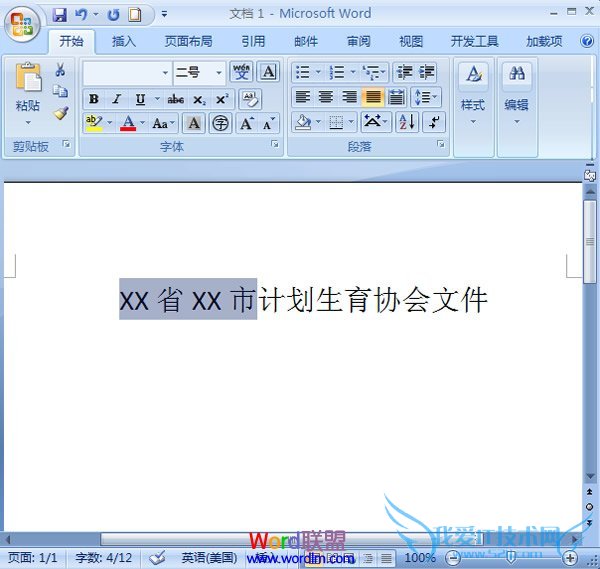Image resolution: width=600 pixels, height=569 pixels.
Task: Shrink the font size
Action: point(269,123)
